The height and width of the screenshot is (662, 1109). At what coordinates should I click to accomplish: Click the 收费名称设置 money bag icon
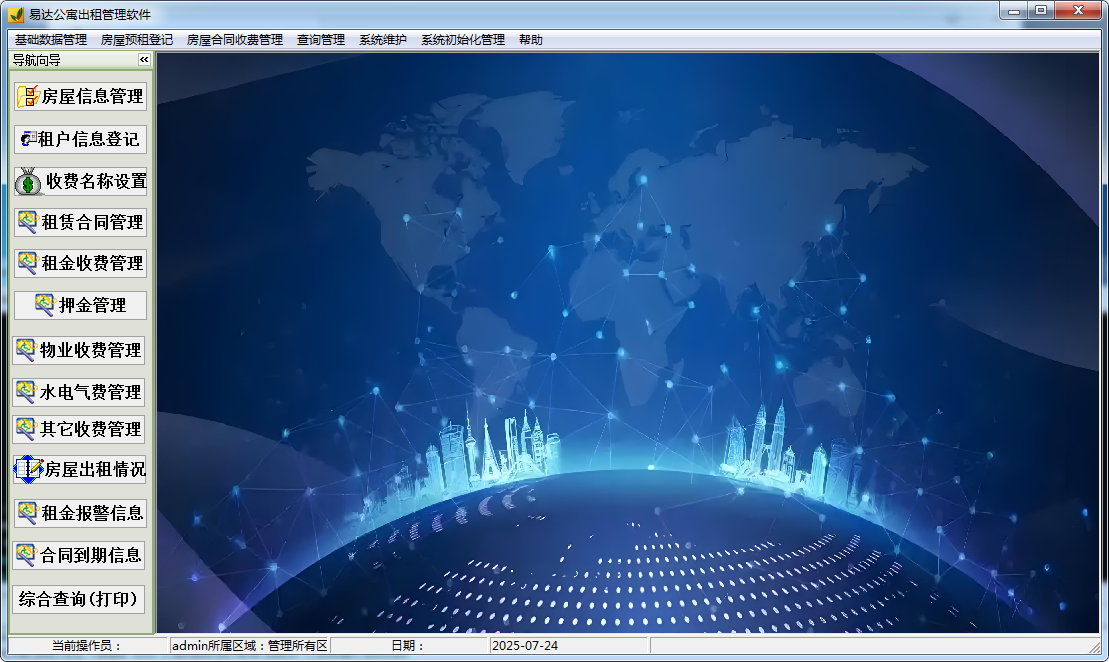[x=29, y=181]
